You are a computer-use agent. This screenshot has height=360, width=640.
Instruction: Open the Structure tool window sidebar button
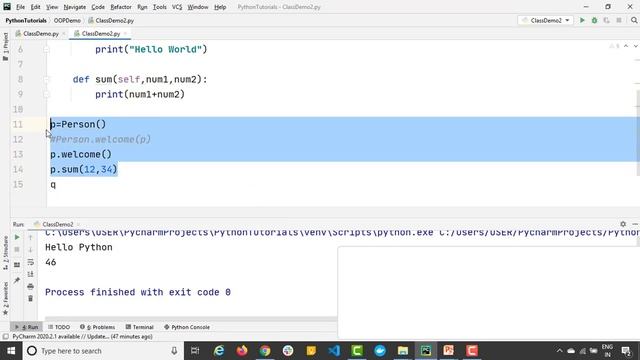pyautogui.click(x=5, y=253)
